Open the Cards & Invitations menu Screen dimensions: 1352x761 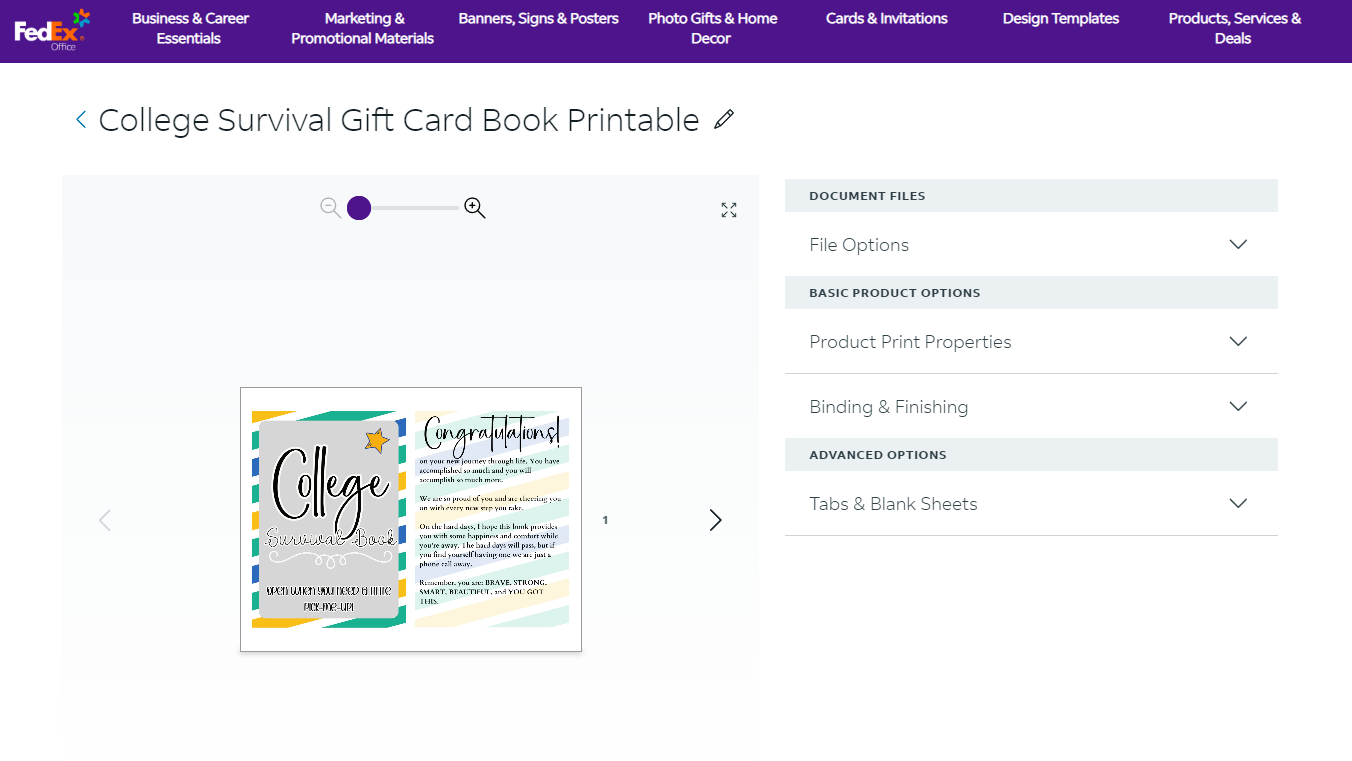(x=887, y=19)
